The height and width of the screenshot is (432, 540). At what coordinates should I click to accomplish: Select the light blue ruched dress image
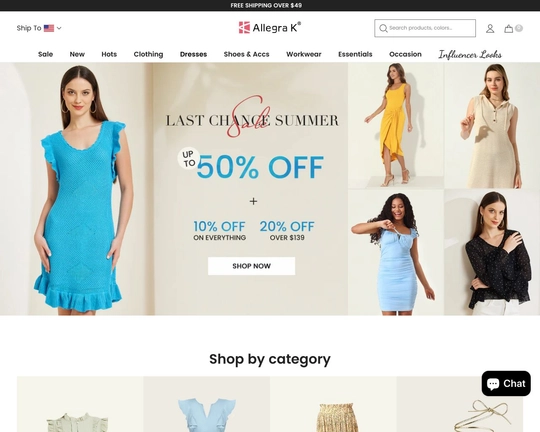pyautogui.click(x=396, y=252)
